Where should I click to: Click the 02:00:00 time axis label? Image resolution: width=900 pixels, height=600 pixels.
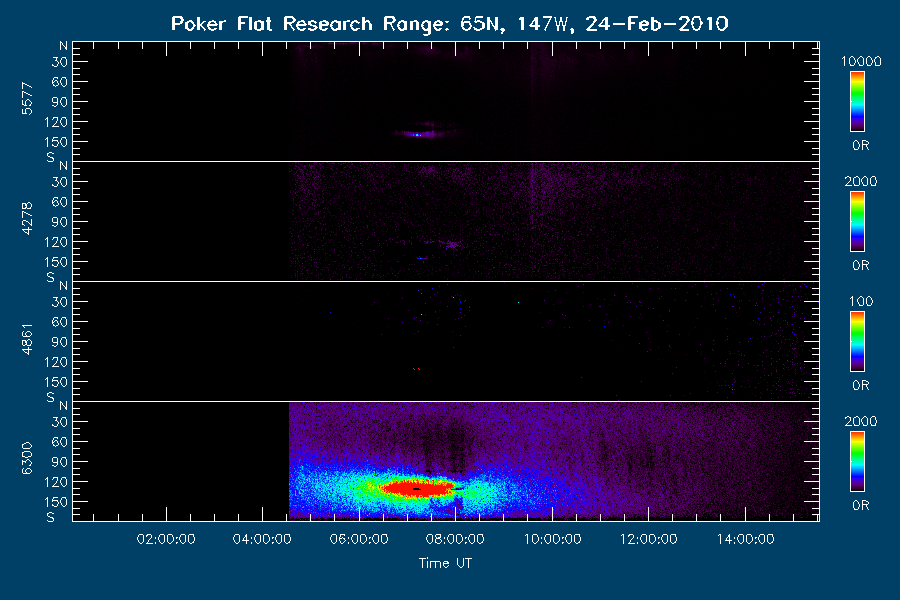pyautogui.click(x=166, y=539)
